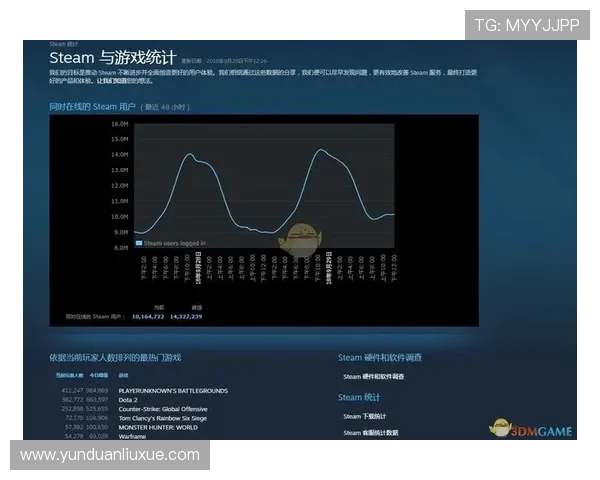Open PLAYERUNKNOWN'S BATTLEGROUNDS game link
The image size is (600, 480).
(x=173, y=391)
